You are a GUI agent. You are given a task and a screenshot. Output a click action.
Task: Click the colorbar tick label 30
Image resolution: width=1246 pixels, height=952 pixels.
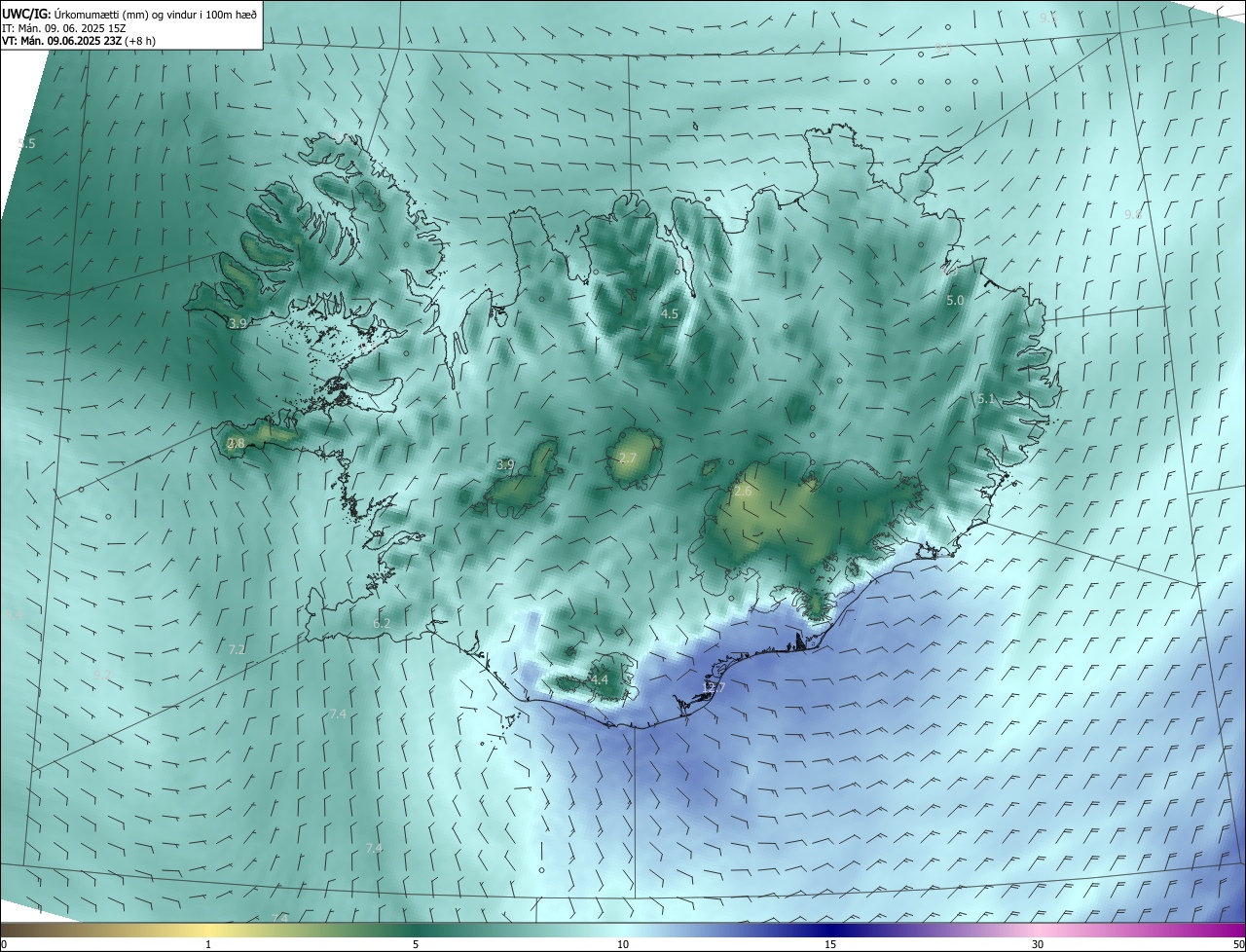click(x=1038, y=944)
